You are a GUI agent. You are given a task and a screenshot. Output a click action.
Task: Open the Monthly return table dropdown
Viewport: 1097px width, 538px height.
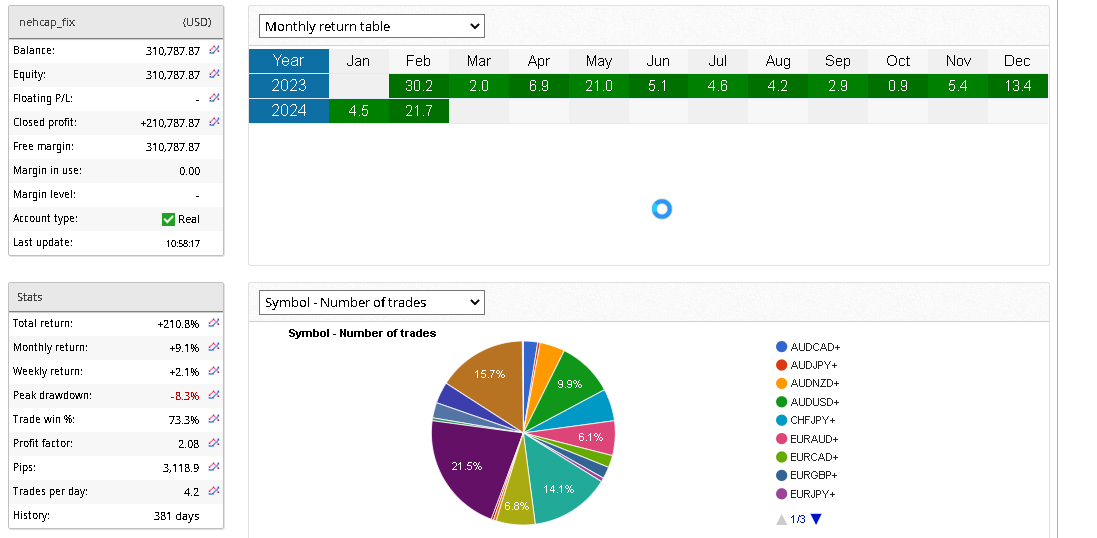(371, 26)
